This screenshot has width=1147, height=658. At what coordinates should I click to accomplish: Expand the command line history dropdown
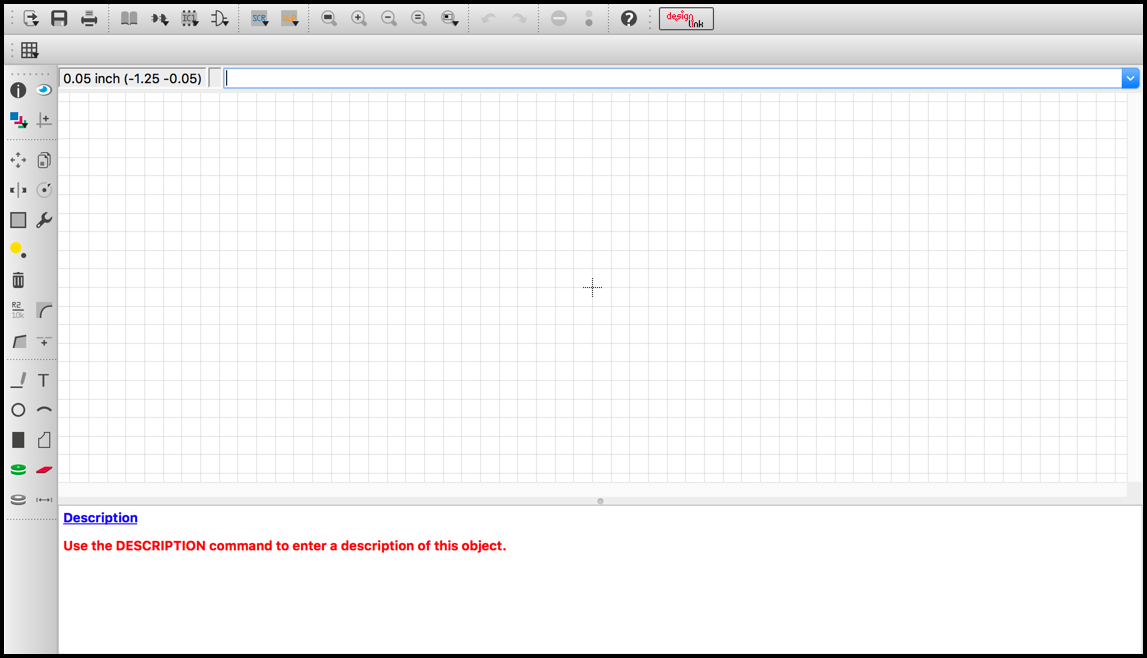tap(1130, 78)
